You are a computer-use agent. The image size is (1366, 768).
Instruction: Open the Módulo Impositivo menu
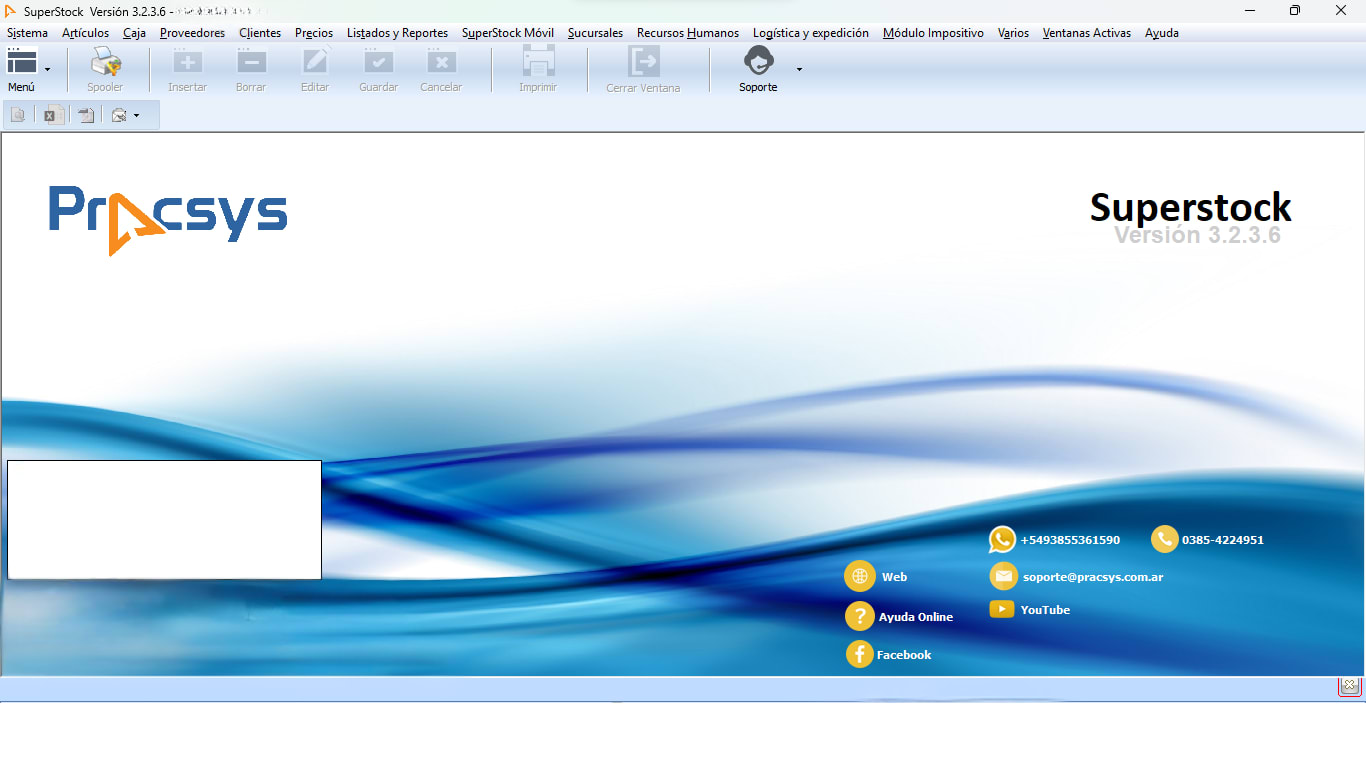coord(933,33)
